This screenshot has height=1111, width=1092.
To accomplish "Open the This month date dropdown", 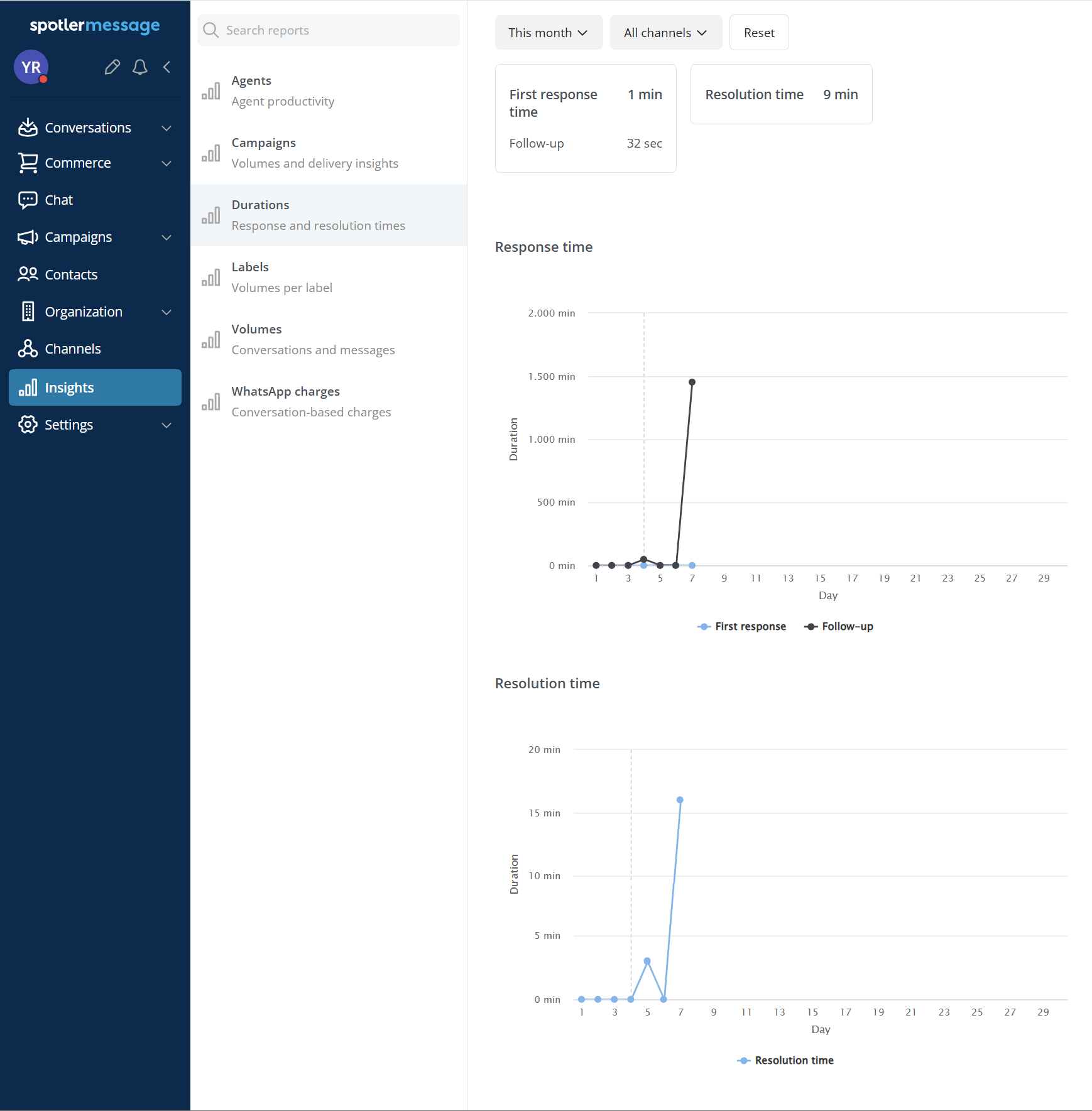I will [548, 33].
